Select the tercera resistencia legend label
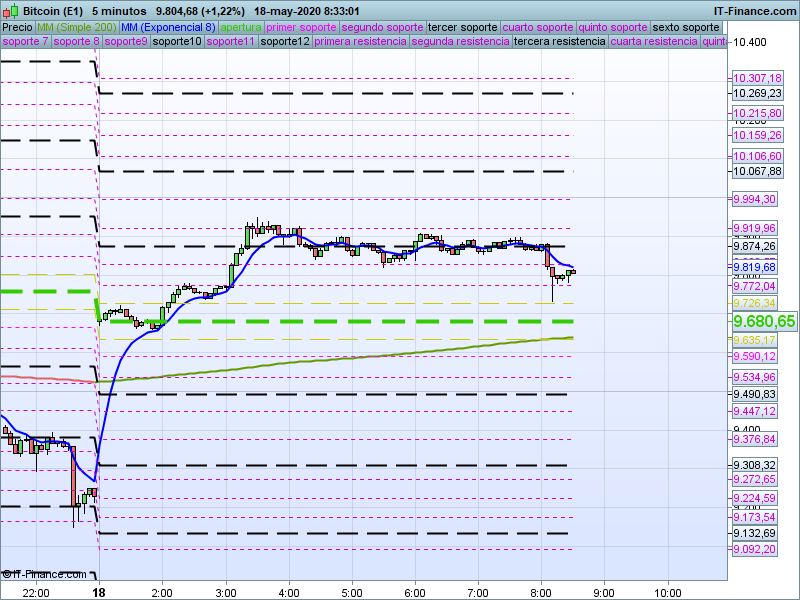The image size is (800, 600). (559, 42)
